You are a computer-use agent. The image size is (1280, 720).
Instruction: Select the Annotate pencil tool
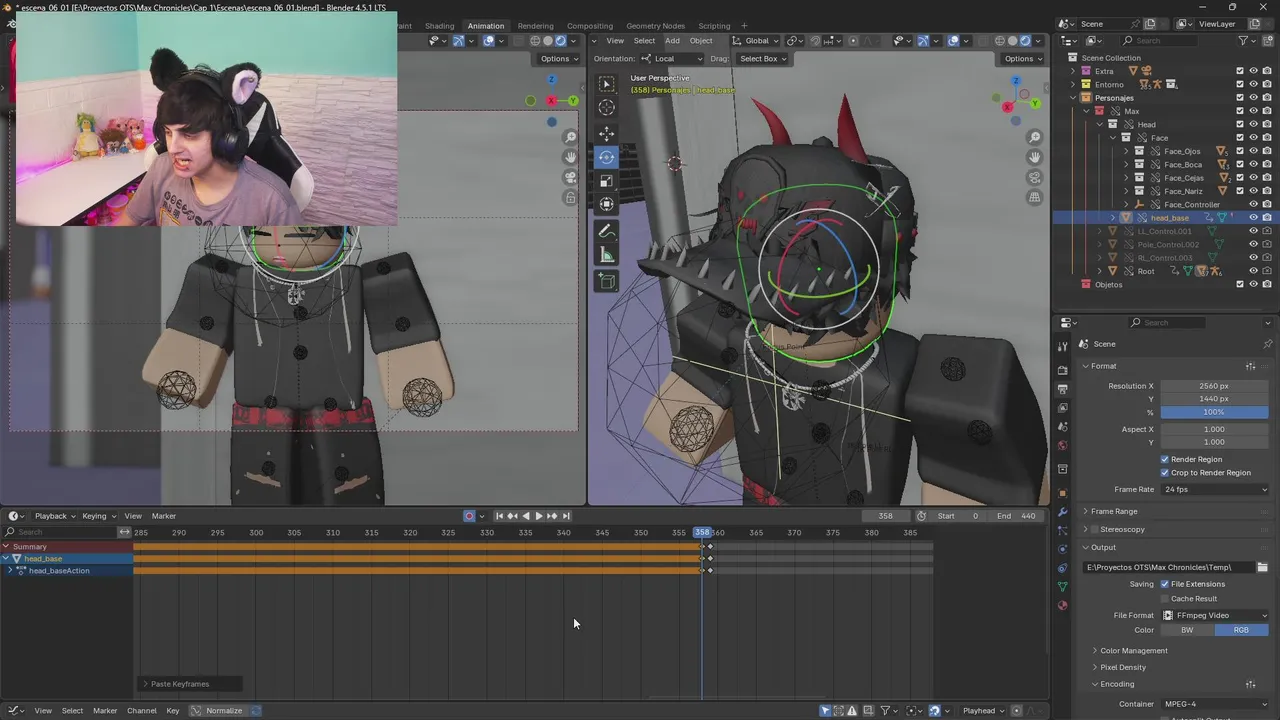click(x=606, y=231)
